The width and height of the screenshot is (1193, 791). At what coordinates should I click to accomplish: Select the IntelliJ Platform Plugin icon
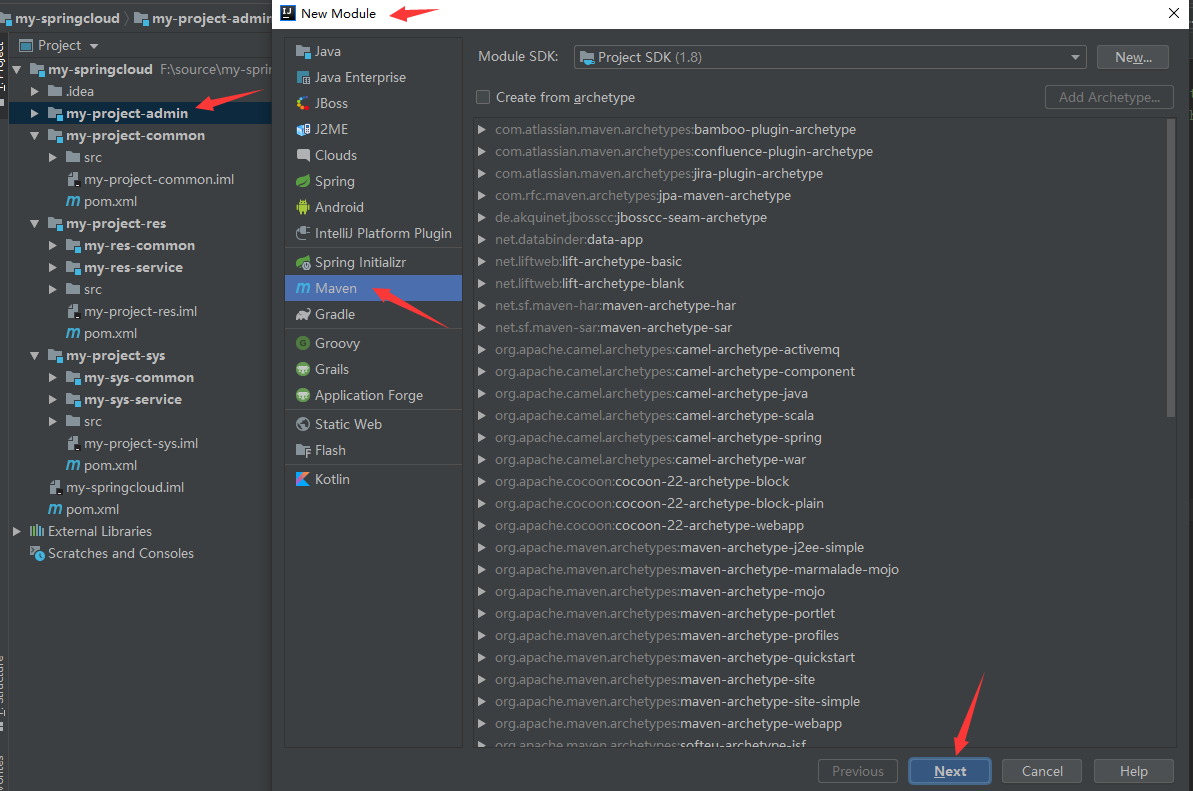303,233
